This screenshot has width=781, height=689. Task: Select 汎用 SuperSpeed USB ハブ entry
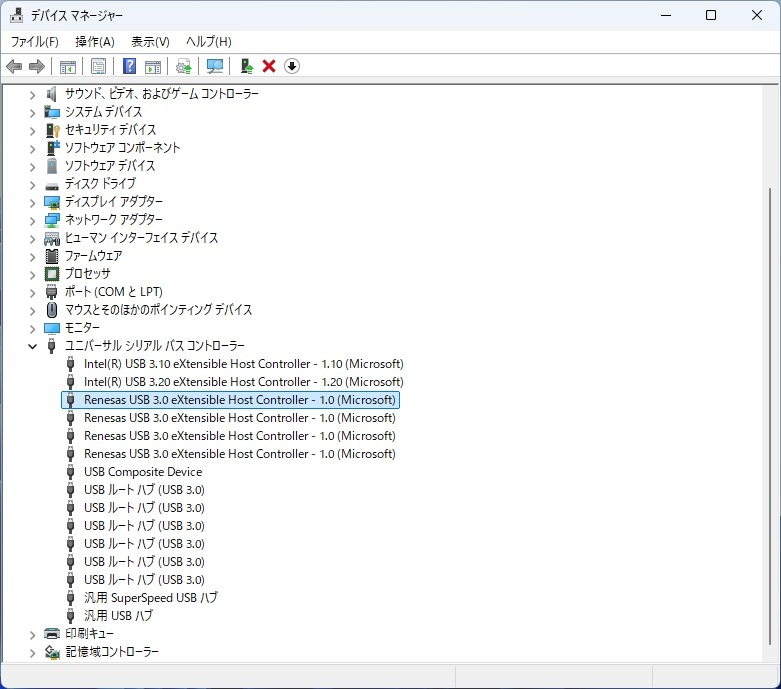click(x=150, y=598)
